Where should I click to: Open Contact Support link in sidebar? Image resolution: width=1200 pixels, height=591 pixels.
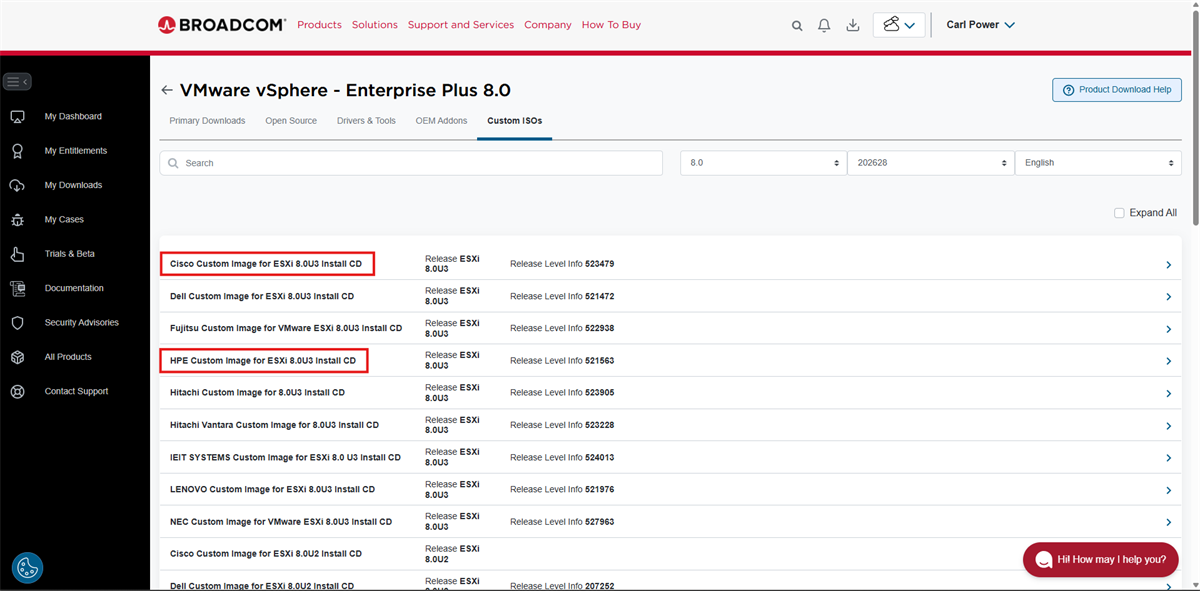(76, 392)
